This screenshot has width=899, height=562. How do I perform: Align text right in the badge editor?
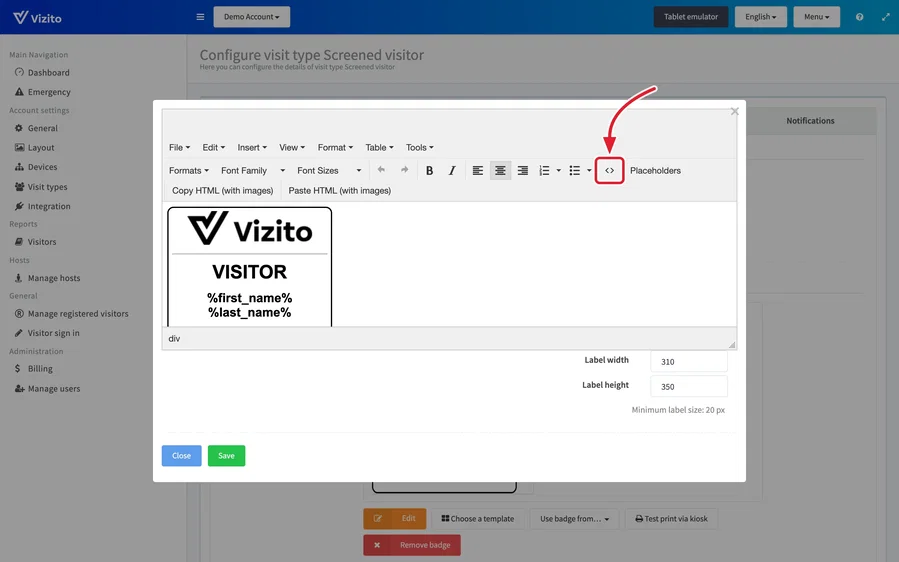click(x=522, y=170)
